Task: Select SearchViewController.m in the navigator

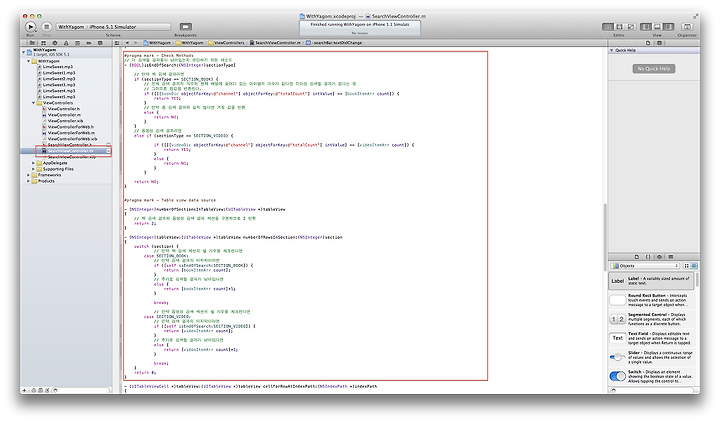Action: click(68, 151)
